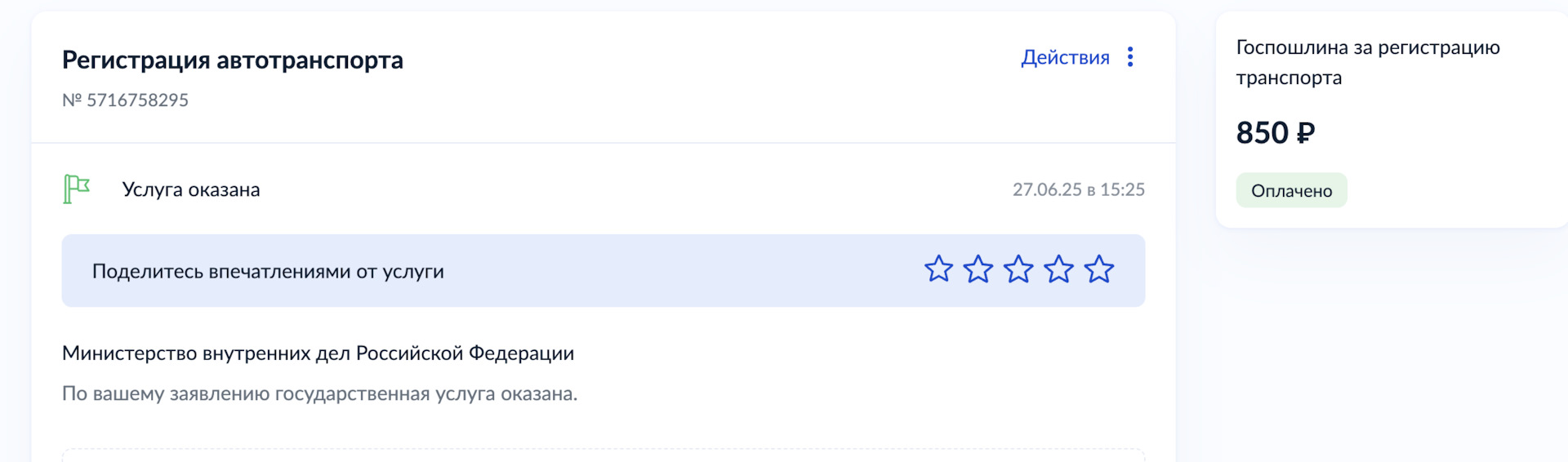Rate the service one star
1568x462 pixels.
click(x=938, y=269)
